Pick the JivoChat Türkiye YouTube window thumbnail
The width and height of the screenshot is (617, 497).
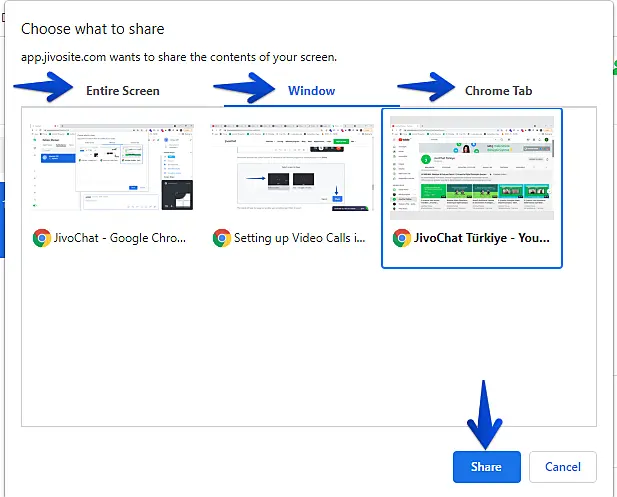pos(472,168)
